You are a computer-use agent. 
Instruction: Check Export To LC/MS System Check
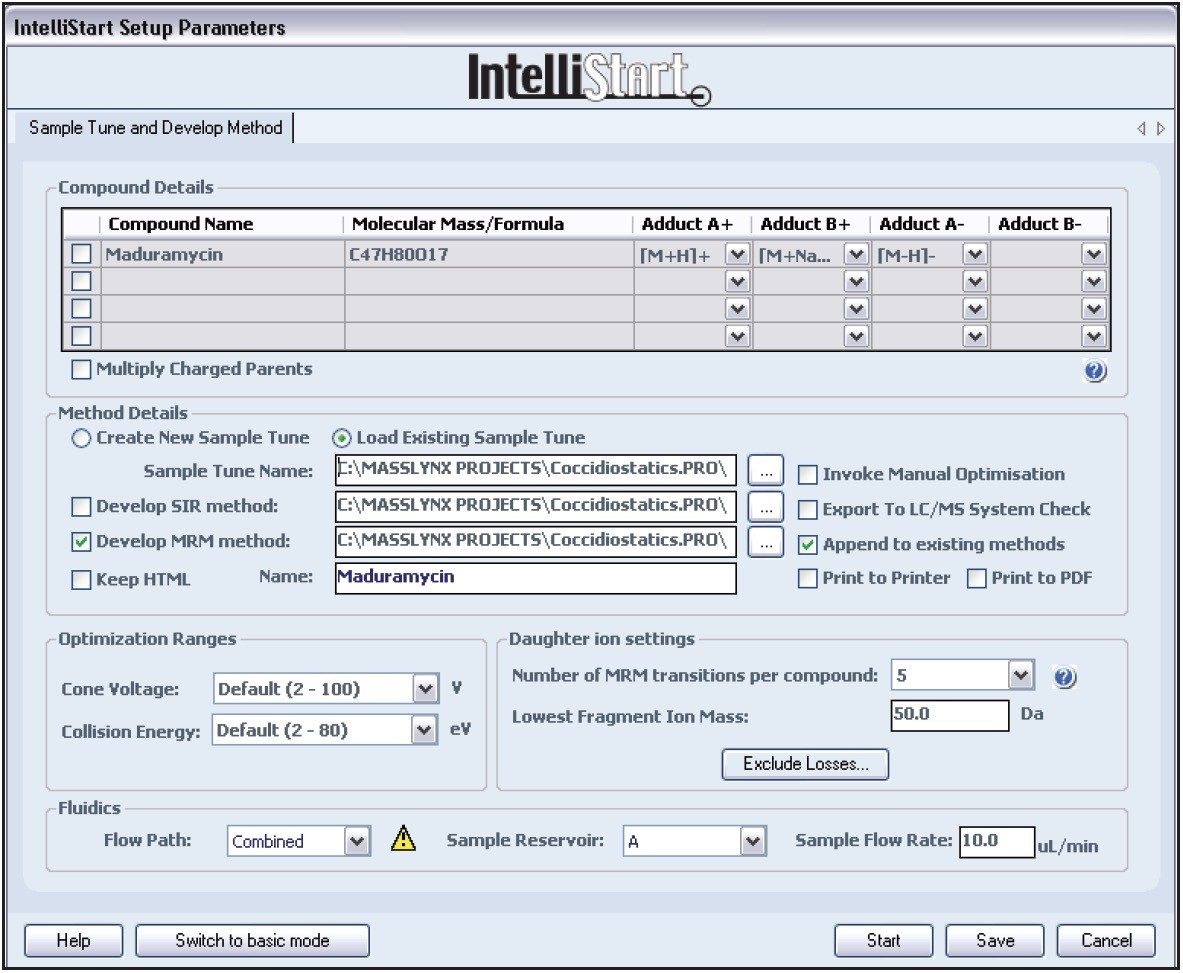click(807, 510)
